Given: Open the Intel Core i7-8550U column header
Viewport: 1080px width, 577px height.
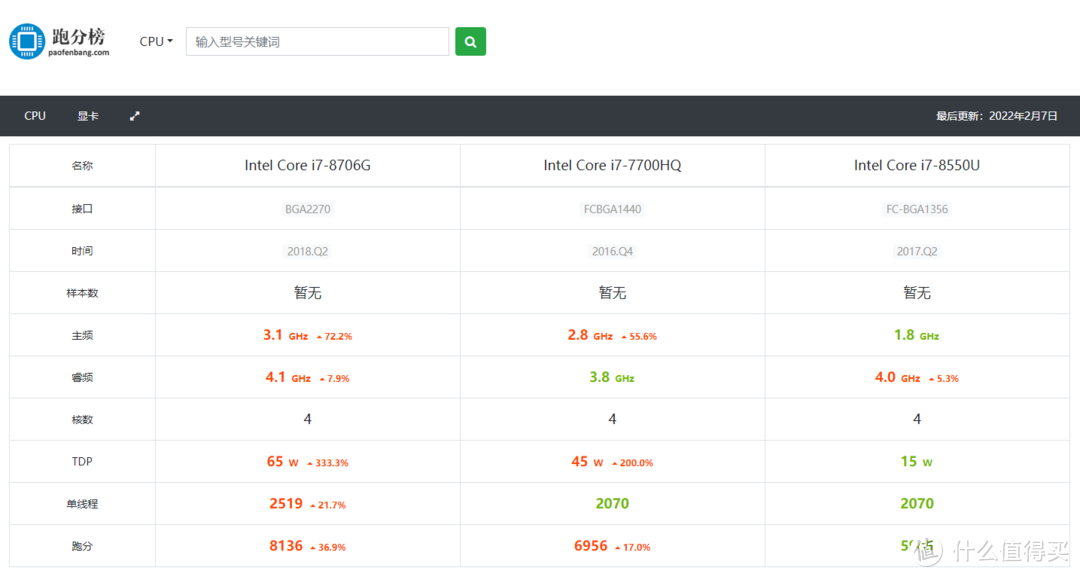Looking at the screenshot, I should (x=917, y=165).
